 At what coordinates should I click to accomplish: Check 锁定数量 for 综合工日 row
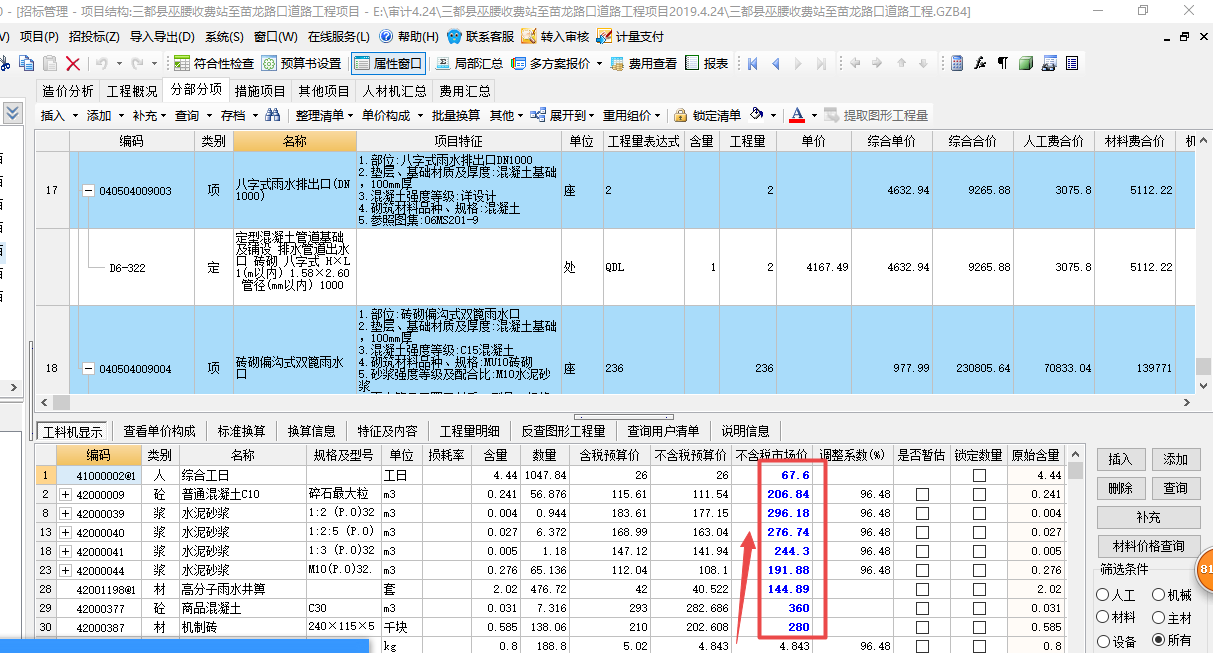tap(979, 476)
